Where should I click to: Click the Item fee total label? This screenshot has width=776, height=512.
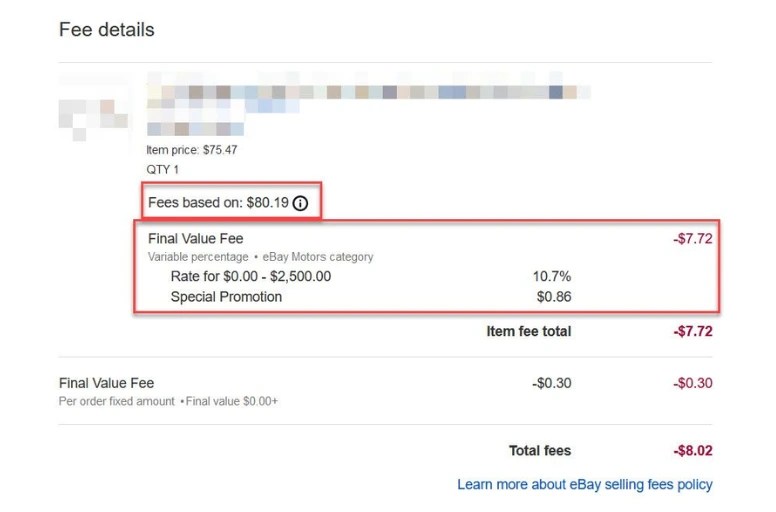(529, 331)
